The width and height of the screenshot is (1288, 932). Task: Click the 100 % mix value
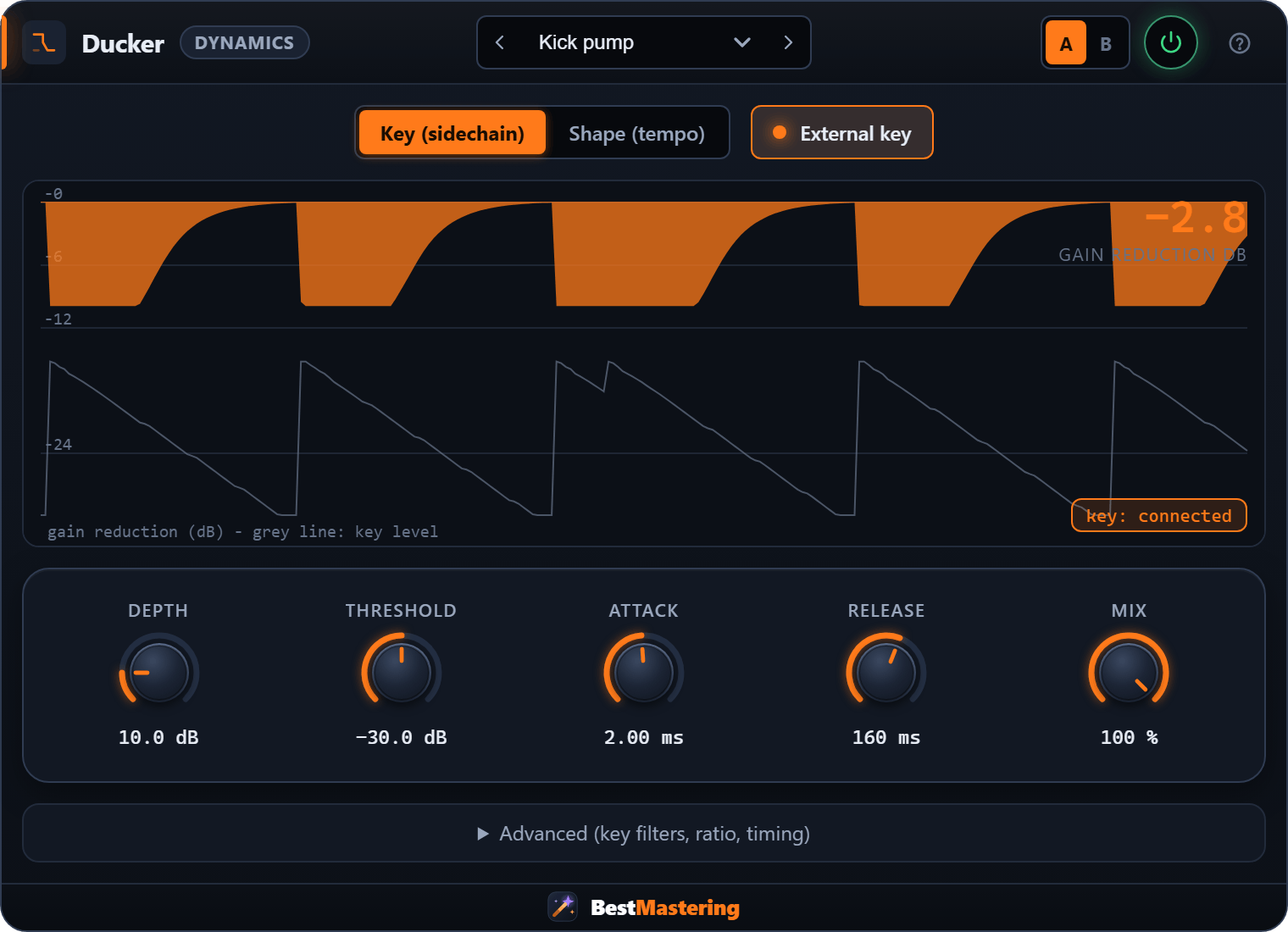1128,737
